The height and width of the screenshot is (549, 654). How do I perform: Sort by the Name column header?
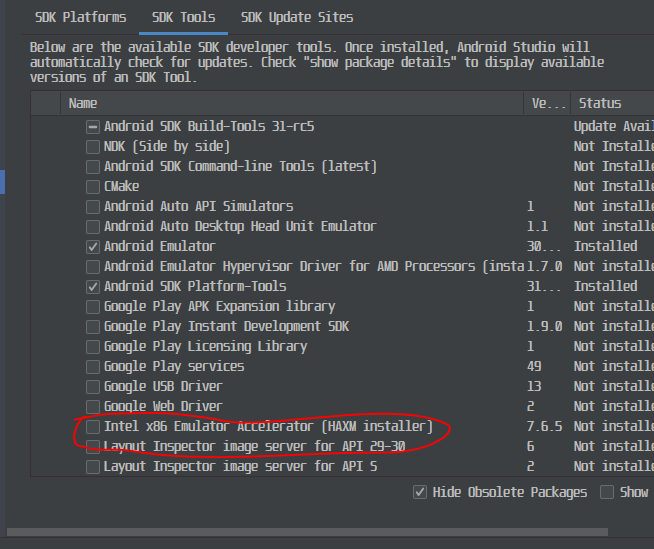pyautogui.click(x=292, y=103)
